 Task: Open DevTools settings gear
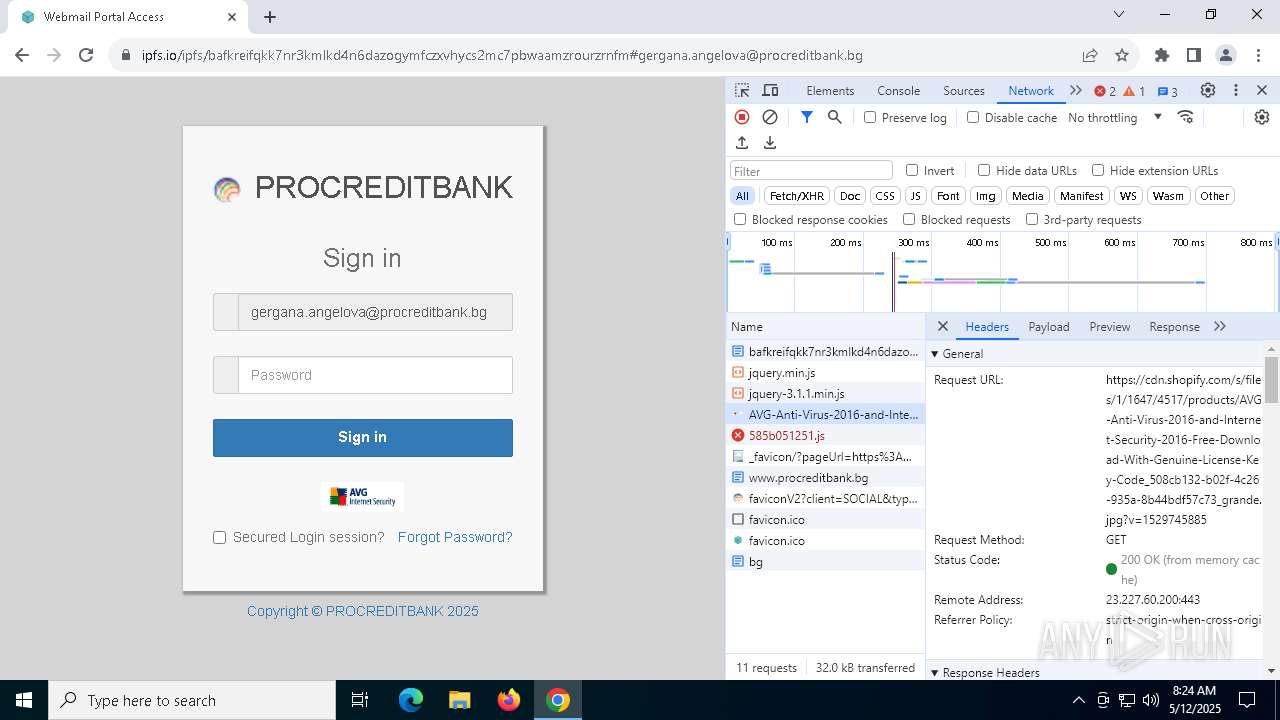point(1208,90)
